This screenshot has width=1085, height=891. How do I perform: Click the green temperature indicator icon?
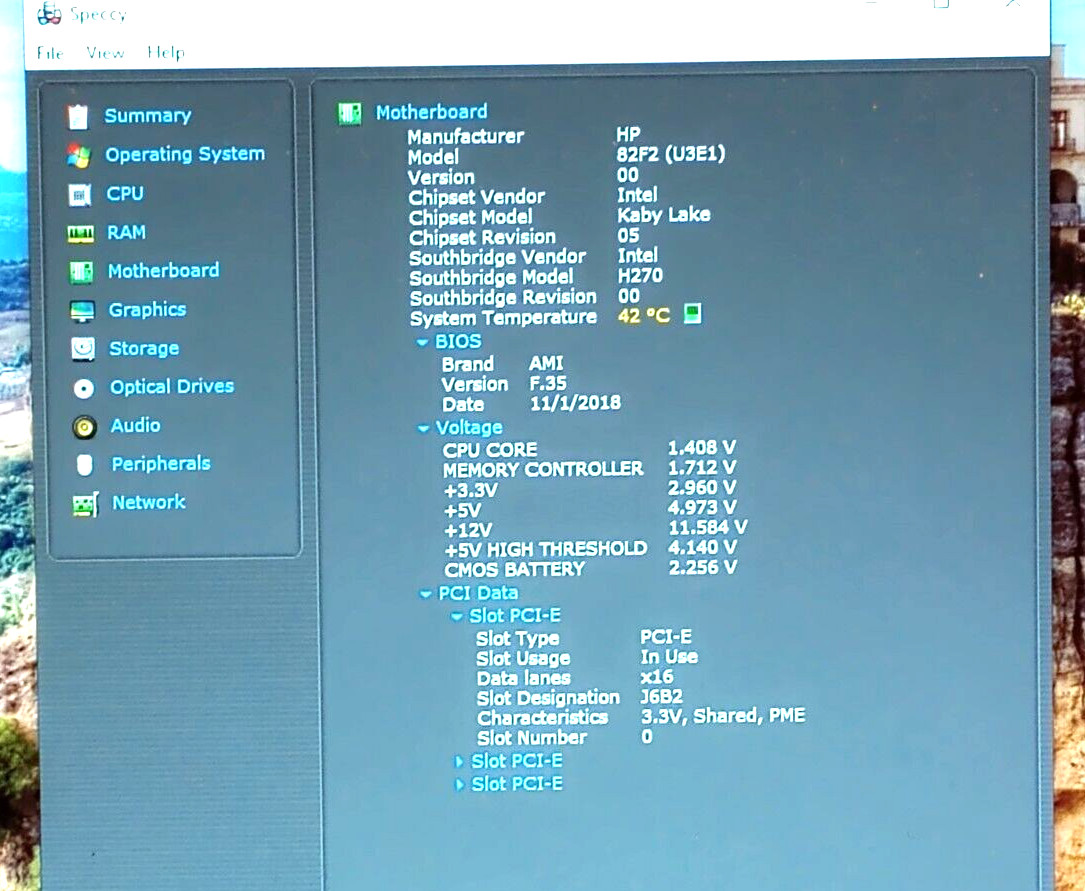pos(692,313)
